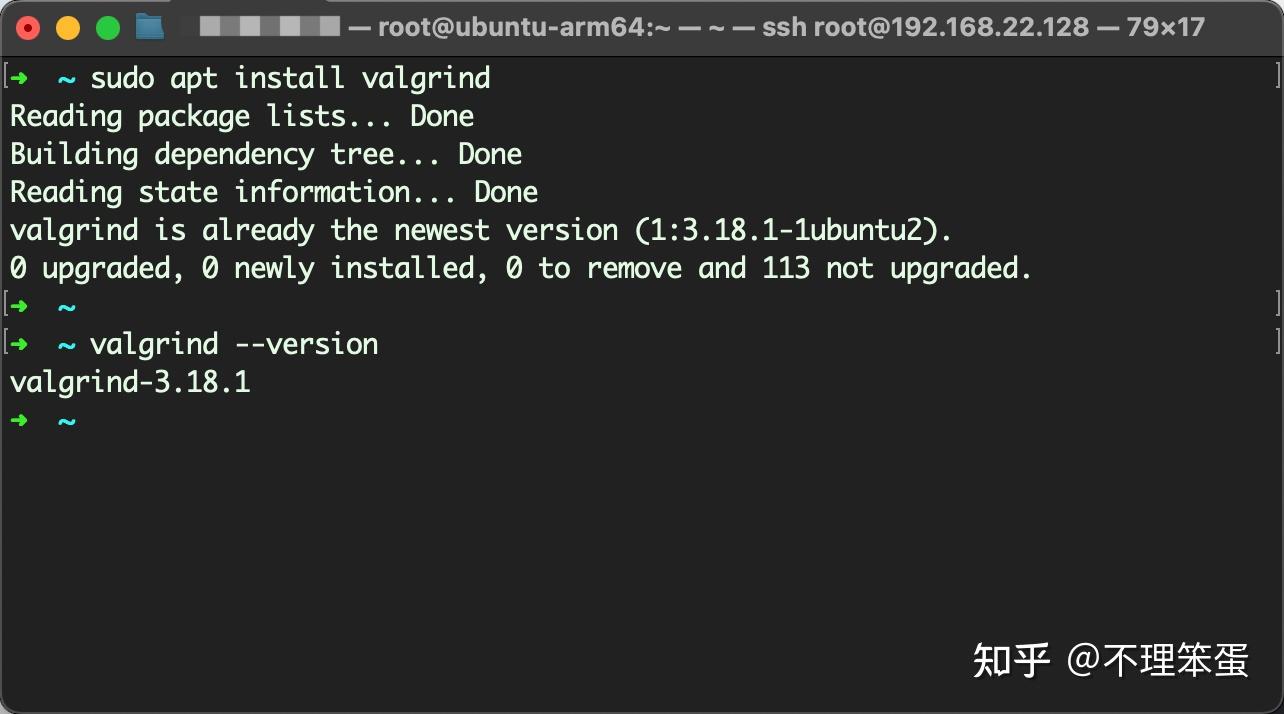Viewport: 1284px width, 714px height.
Task: Click the 'valgrind --version' command text
Action: coord(234,344)
